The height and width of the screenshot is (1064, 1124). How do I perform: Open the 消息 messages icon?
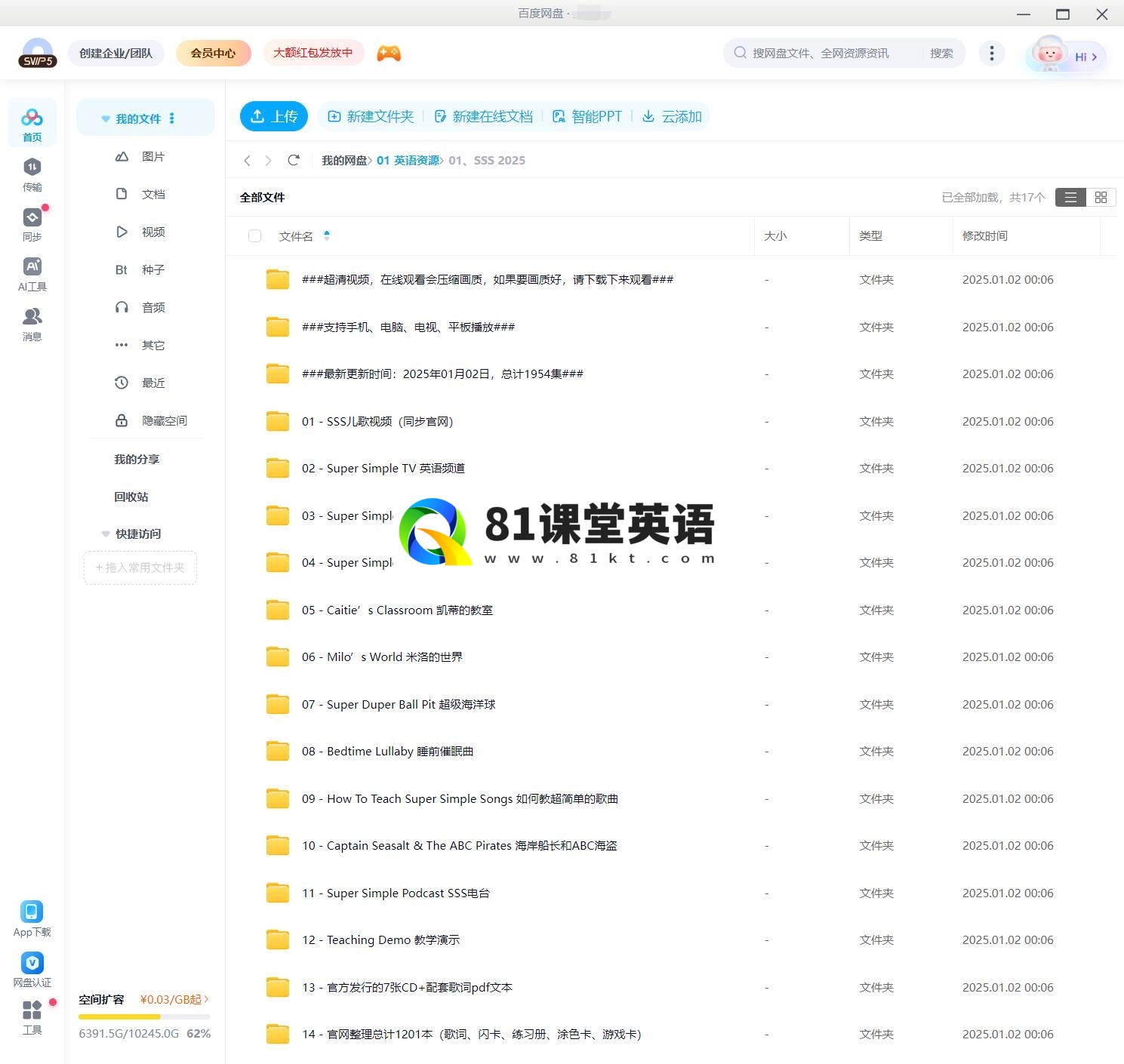click(32, 323)
